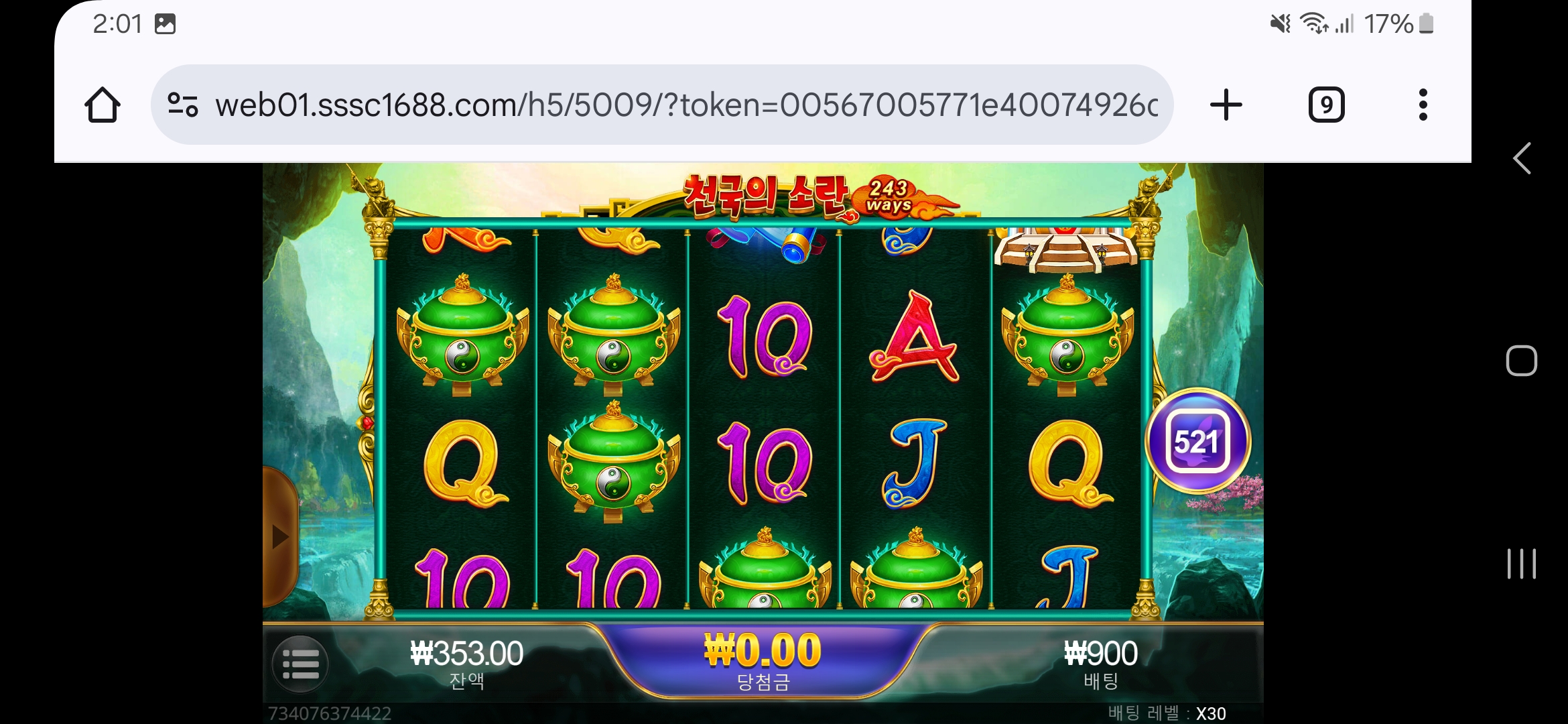The width and height of the screenshot is (1568, 724).
Task: Tap the ₩353.00 balance display
Action: (466, 654)
